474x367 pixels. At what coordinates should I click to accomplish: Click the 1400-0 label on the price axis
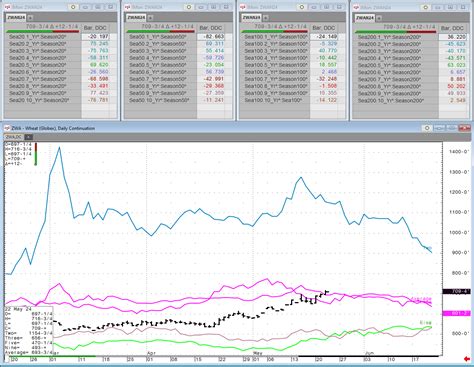[460, 152]
